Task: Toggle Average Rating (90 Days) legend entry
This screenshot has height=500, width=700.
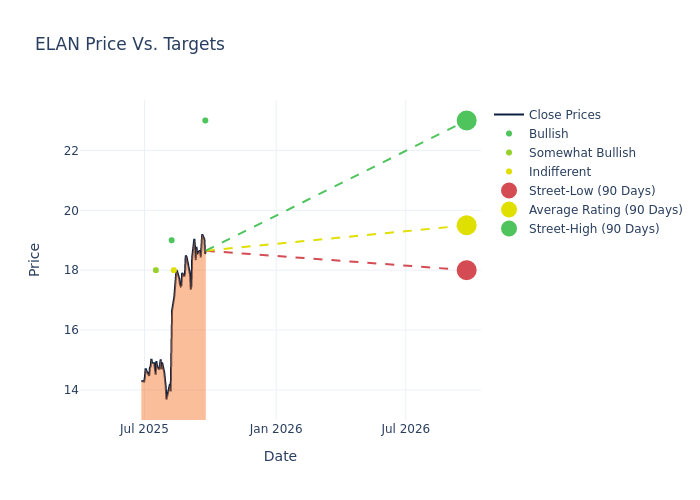Action: [x=605, y=210]
